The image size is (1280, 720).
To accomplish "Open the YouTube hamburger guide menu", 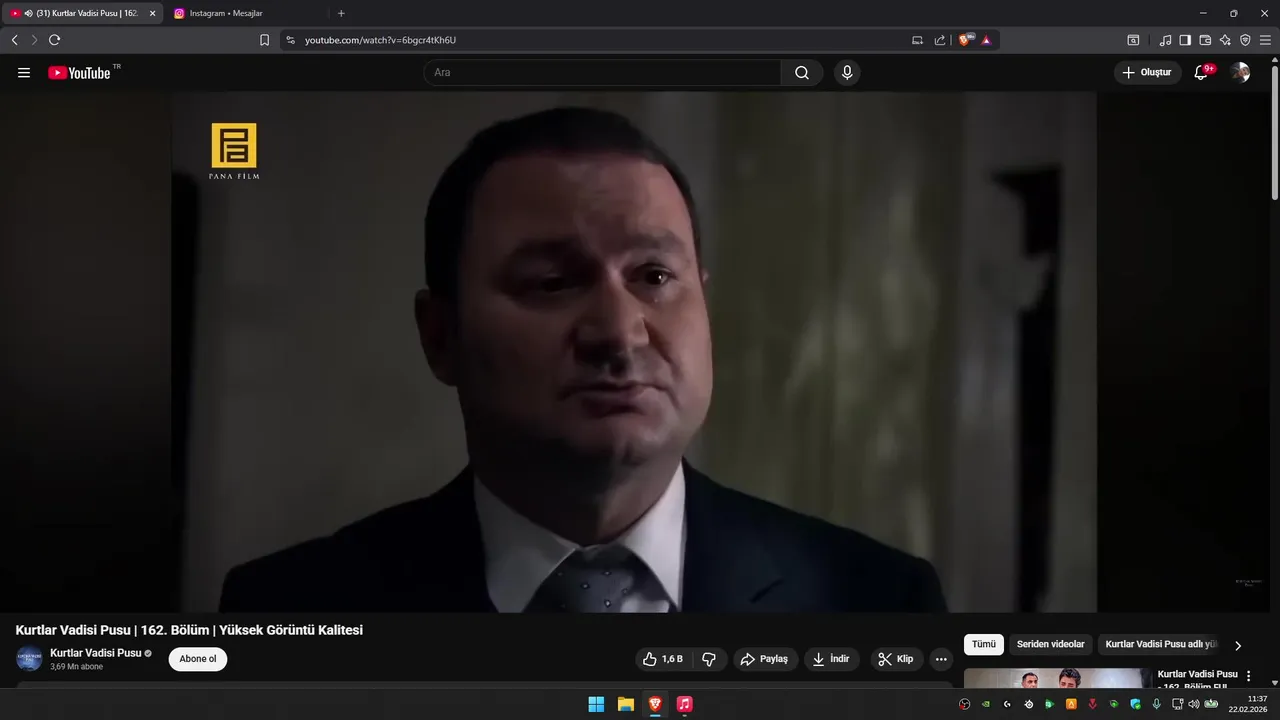I will click(x=24, y=73).
